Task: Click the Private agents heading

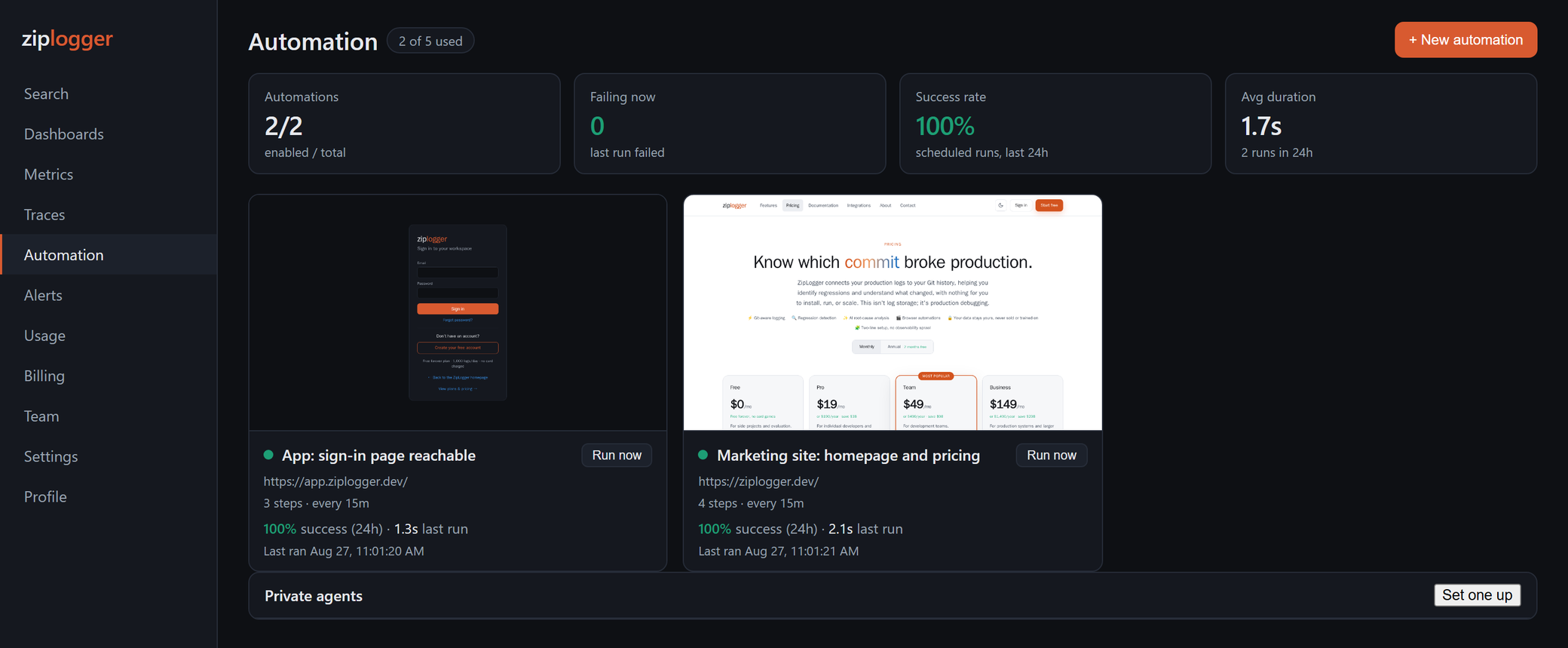Action: point(314,596)
